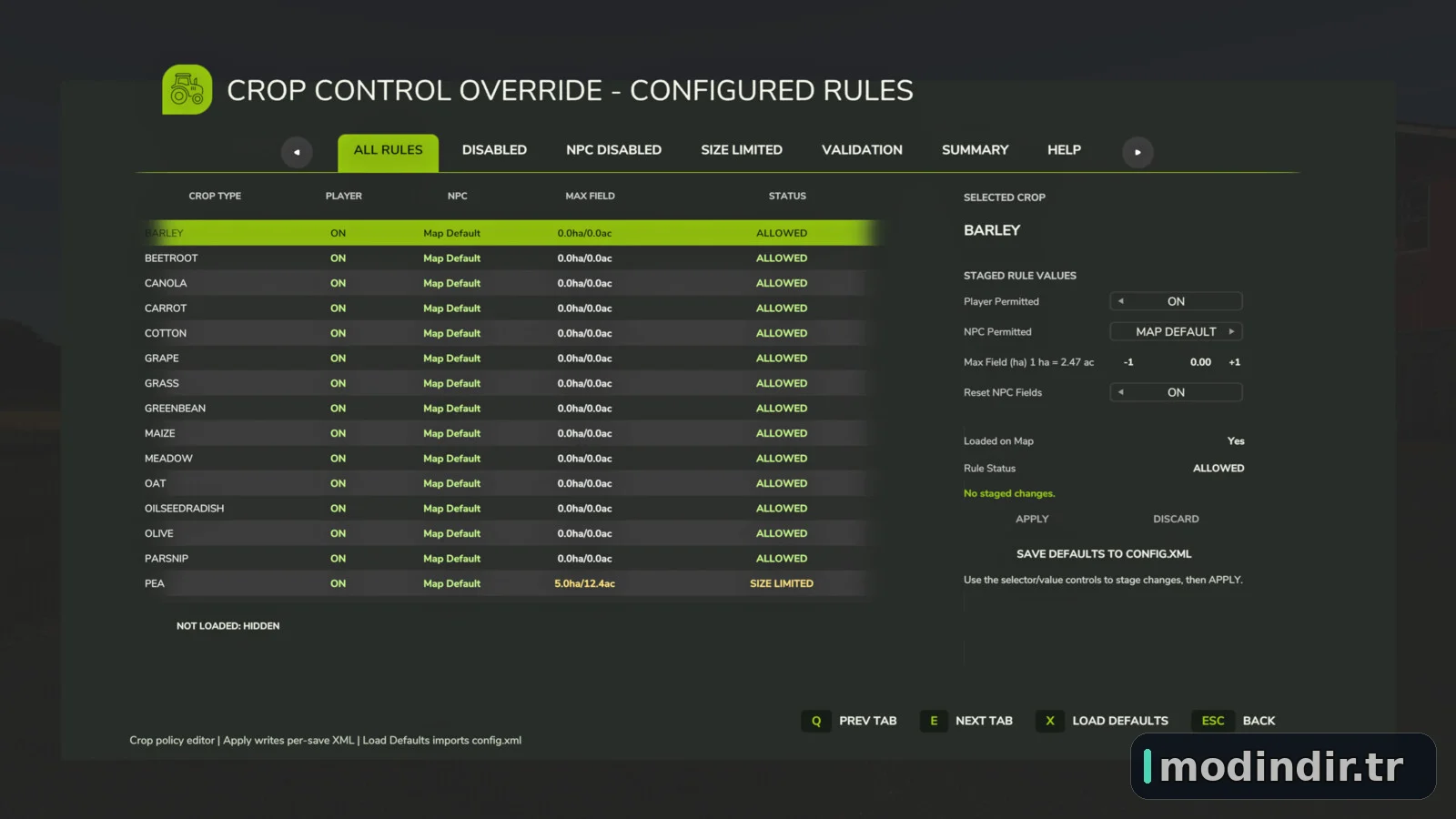This screenshot has width=1456, height=819.
Task: Go to next tab with right arrow button
Action: point(1137,152)
